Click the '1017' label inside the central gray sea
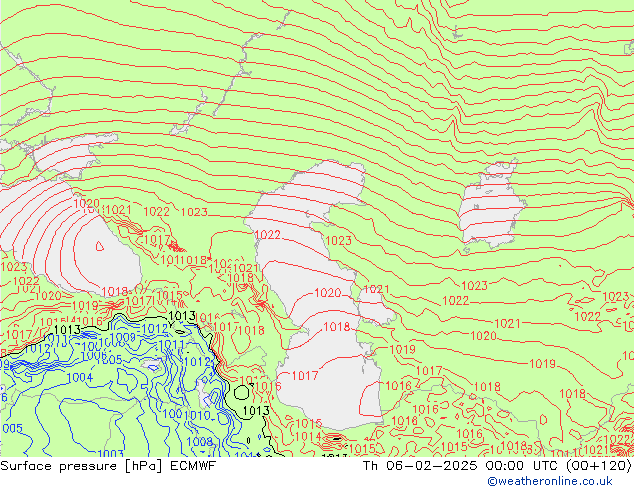The width and height of the screenshot is (634, 490). coord(305,376)
